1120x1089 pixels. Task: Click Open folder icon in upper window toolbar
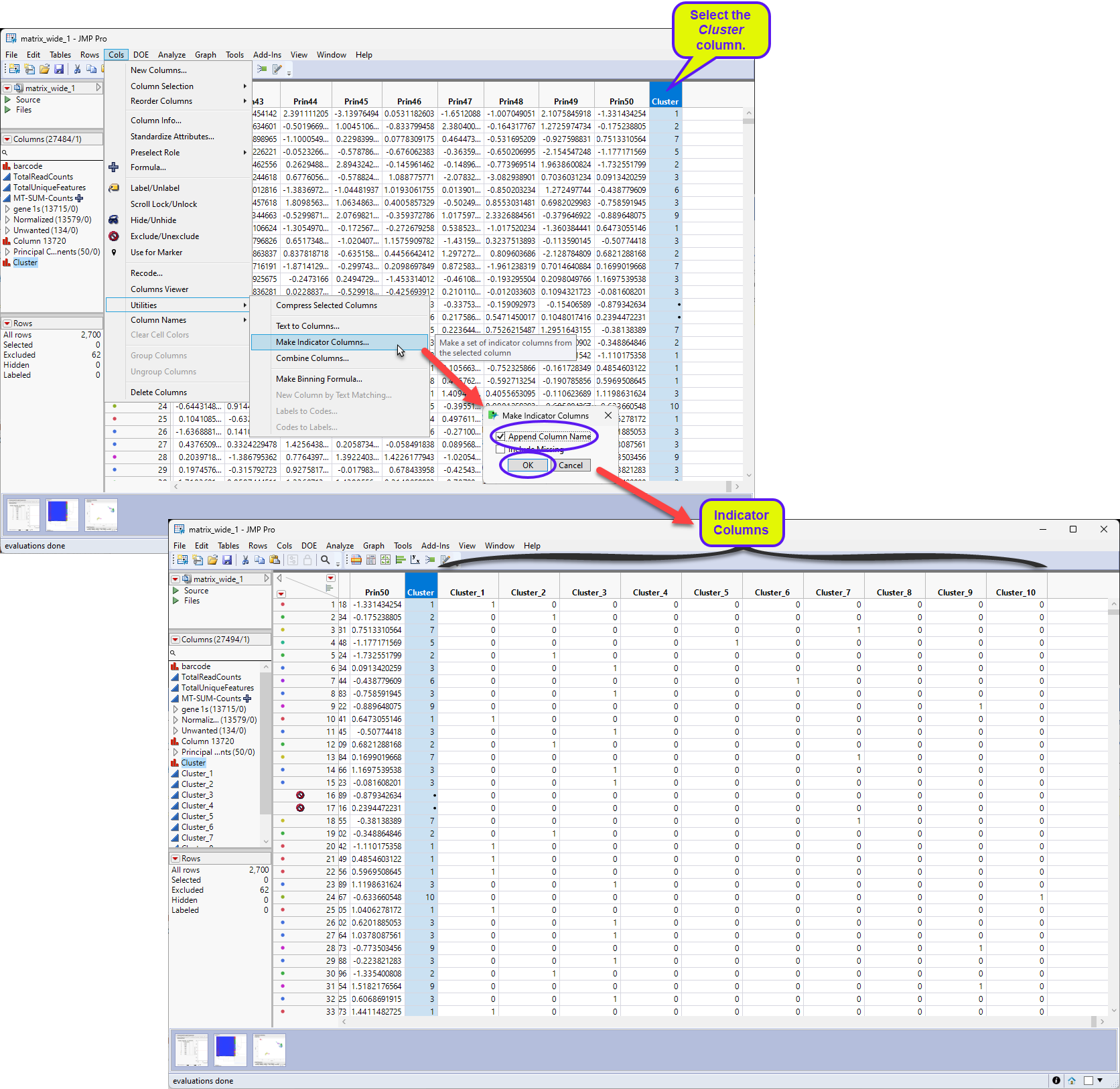coord(44,69)
